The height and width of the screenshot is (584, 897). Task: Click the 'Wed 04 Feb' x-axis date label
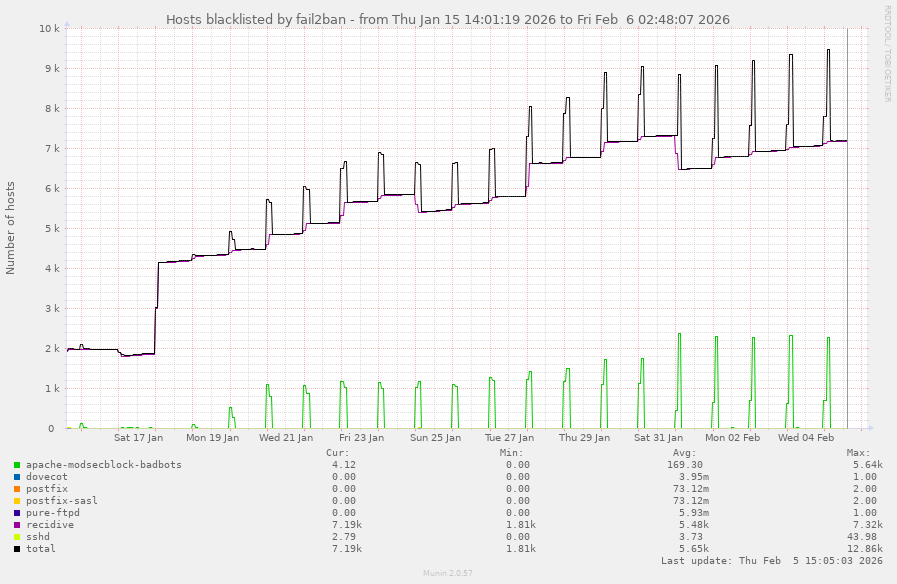[x=806, y=437]
